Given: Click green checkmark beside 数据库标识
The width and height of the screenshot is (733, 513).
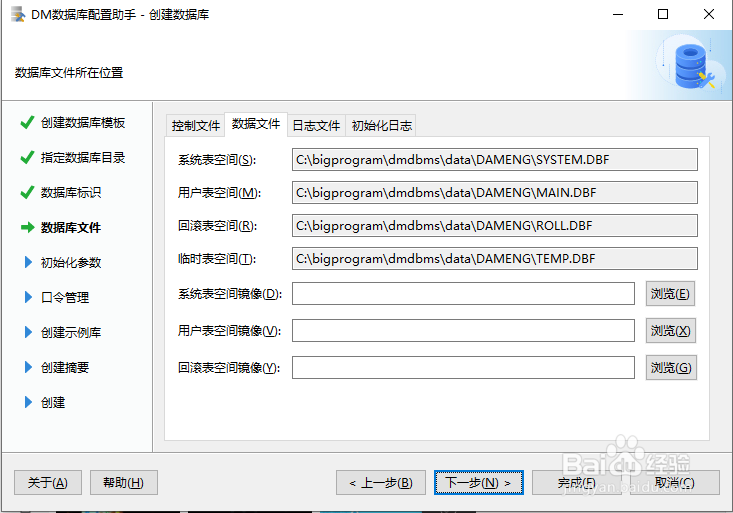Looking at the screenshot, I should (27, 192).
